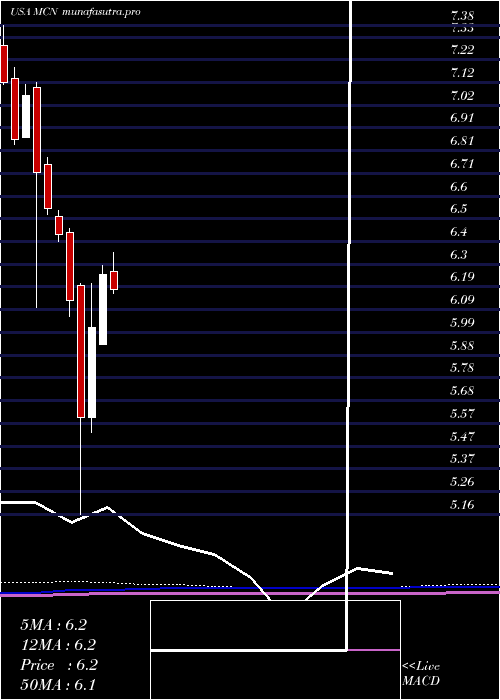Click the 7.22 price axis label
This screenshot has width=500, height=700.
coord(462,50)
